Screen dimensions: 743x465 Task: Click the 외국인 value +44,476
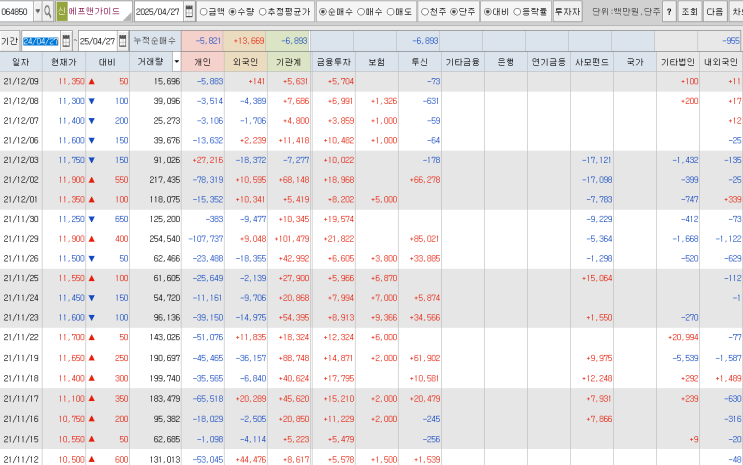pyautogui.click(x=251, y=459)
